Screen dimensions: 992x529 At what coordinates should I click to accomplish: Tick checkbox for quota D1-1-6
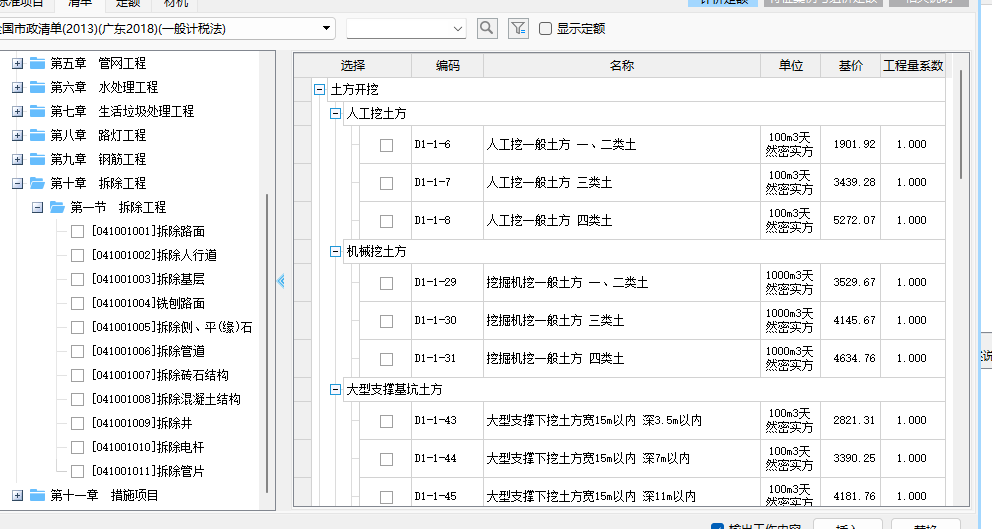(386, 146)
